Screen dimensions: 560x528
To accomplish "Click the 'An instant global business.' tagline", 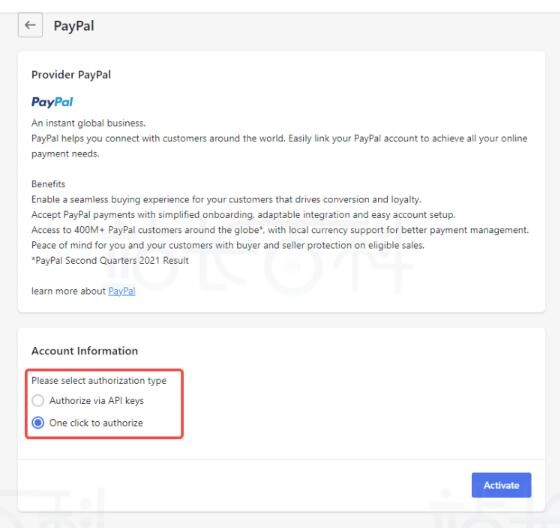I will coord(88,123).
